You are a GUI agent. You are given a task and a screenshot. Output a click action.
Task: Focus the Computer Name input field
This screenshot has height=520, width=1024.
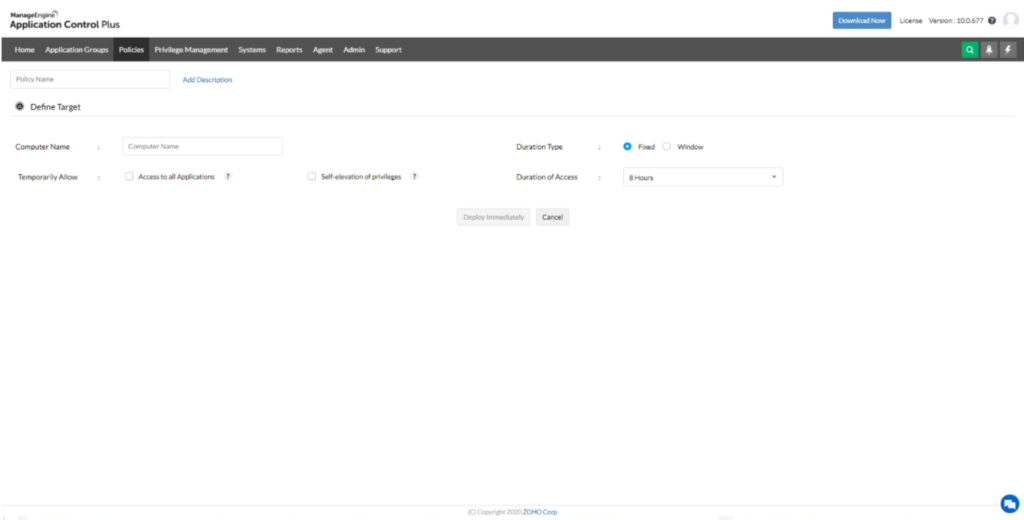pyautogui.click(x=202, y=146)
